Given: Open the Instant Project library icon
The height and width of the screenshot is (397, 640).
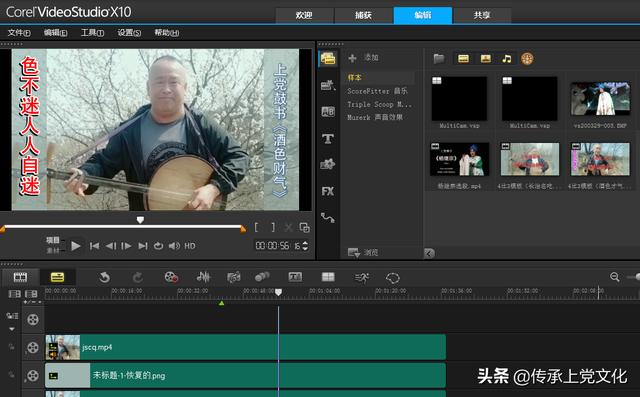Looking at the screenshot, I should click(328, 85).
